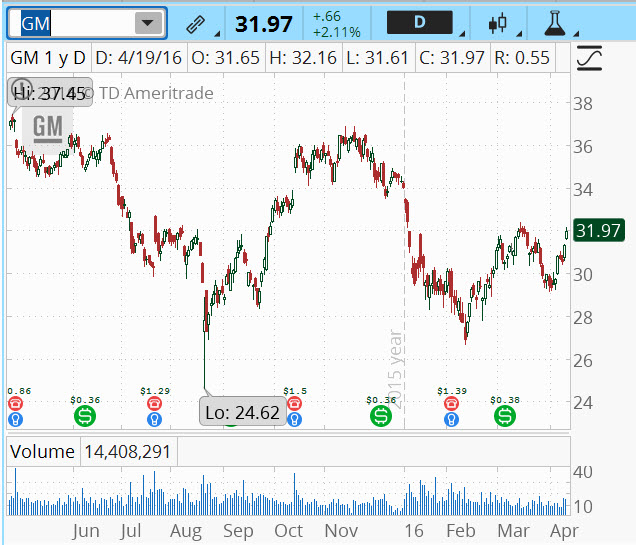Click the red phone earnings icon labeled $1.39
This screenshot has width=636, height=545.
pos(451,403)
